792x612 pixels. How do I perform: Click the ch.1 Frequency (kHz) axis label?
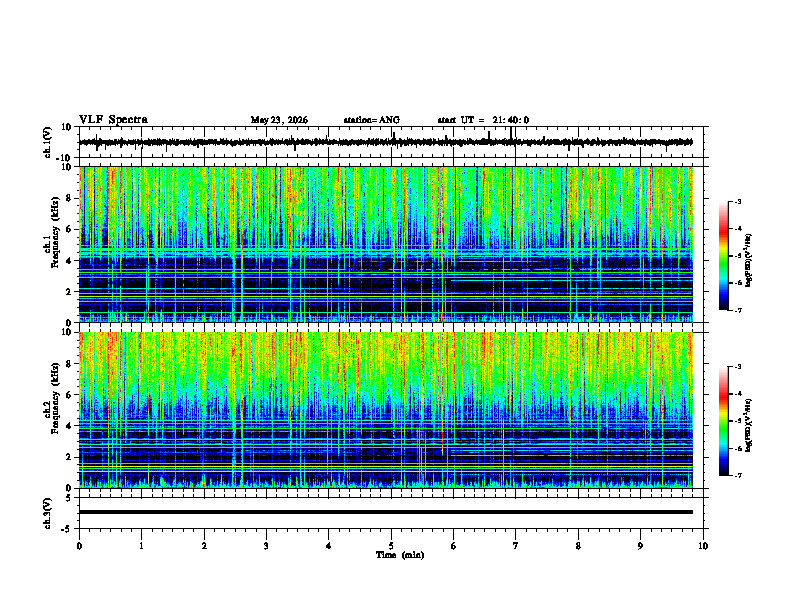[x=51, y=244]
